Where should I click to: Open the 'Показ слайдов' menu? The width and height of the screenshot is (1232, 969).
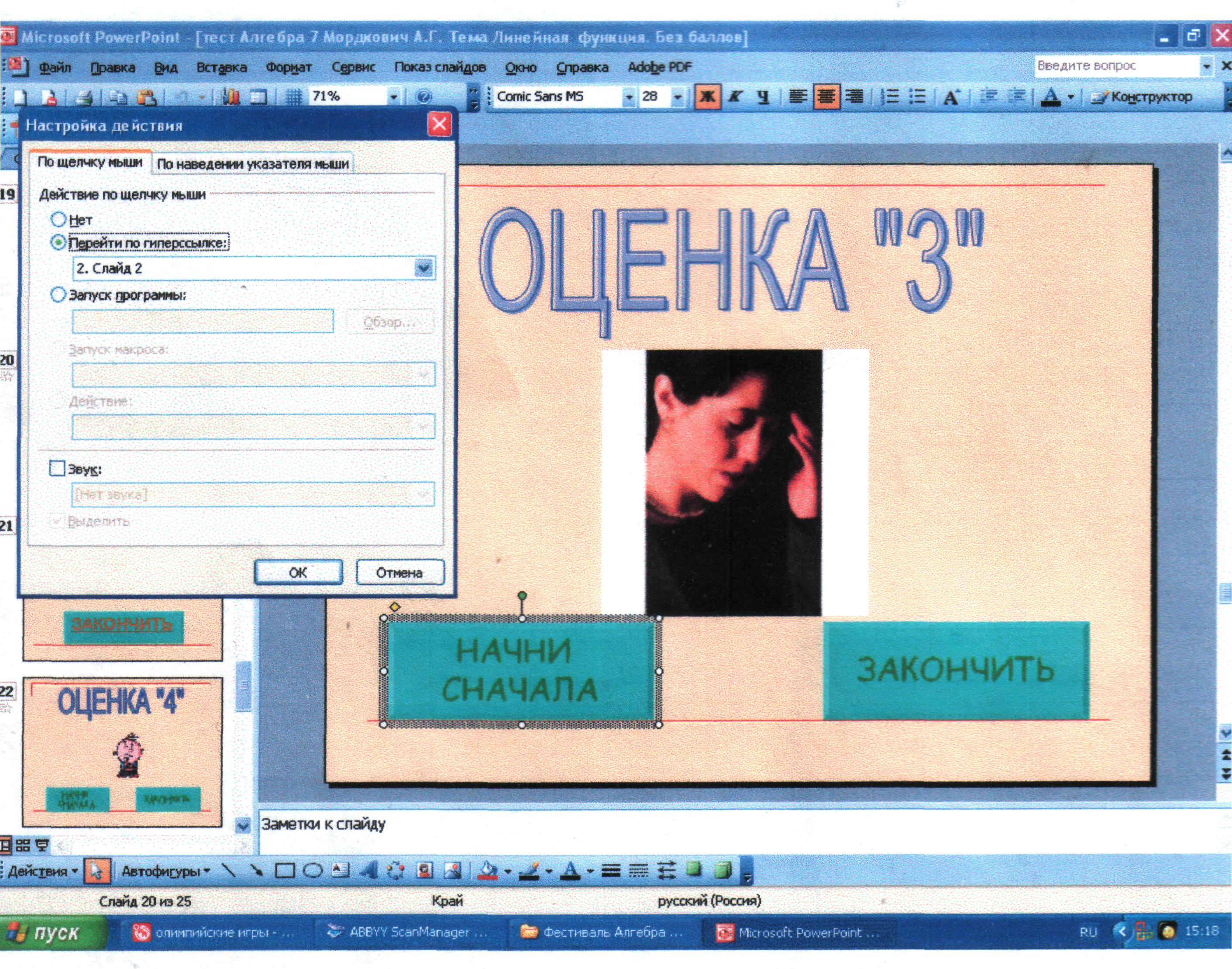440,67
